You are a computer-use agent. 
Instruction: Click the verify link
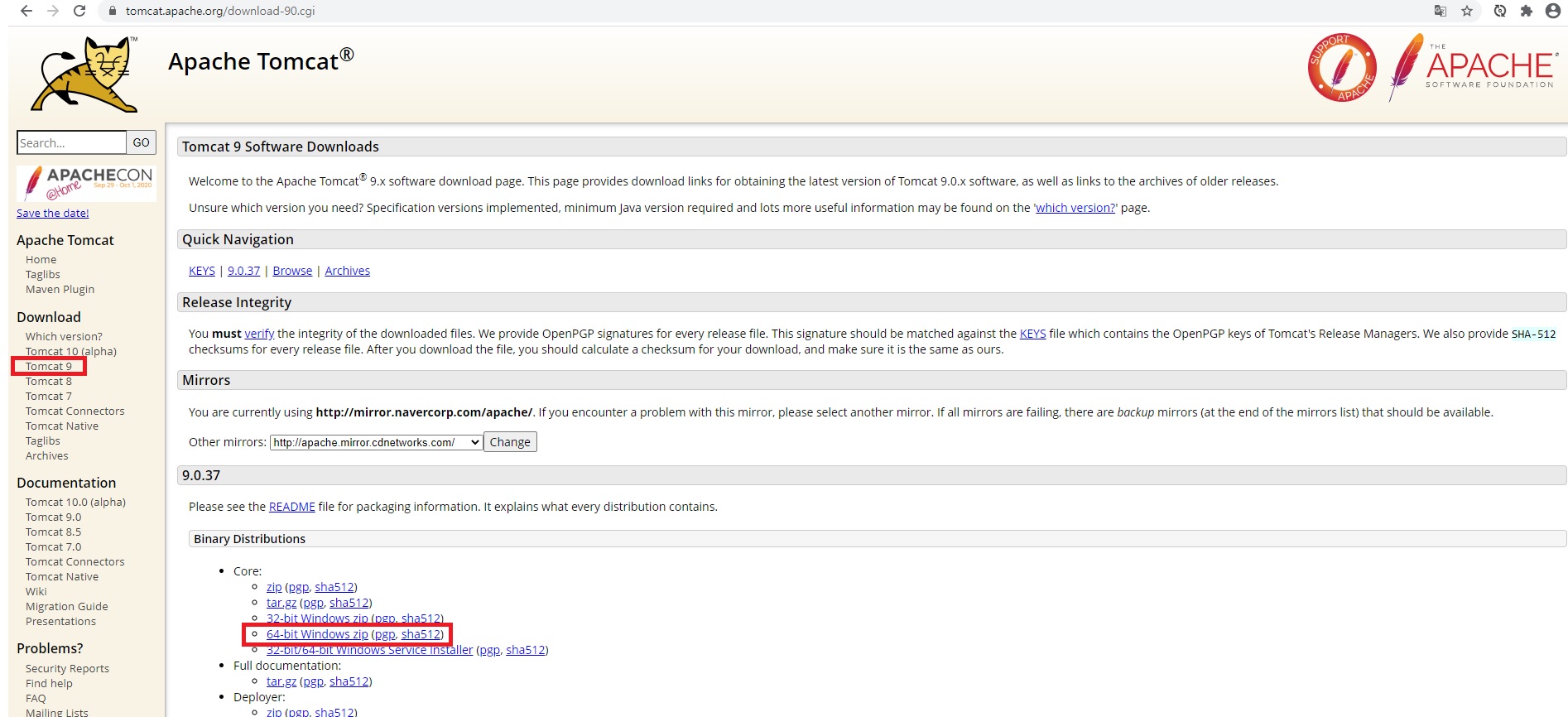point(259,334)
